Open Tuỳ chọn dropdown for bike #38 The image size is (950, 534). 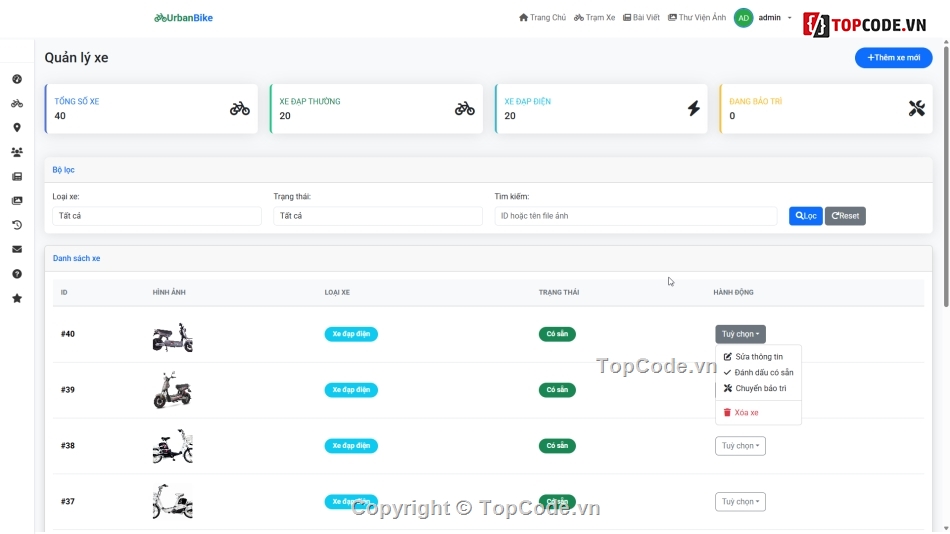[x=740, y=446]
